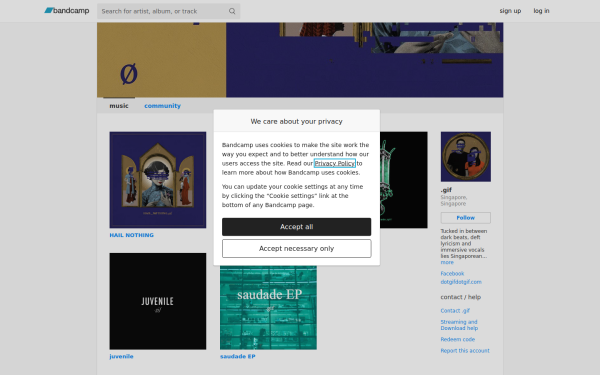
Task: Open the Redeem code link
Action: pyautogui.click(x=458, y=339)
